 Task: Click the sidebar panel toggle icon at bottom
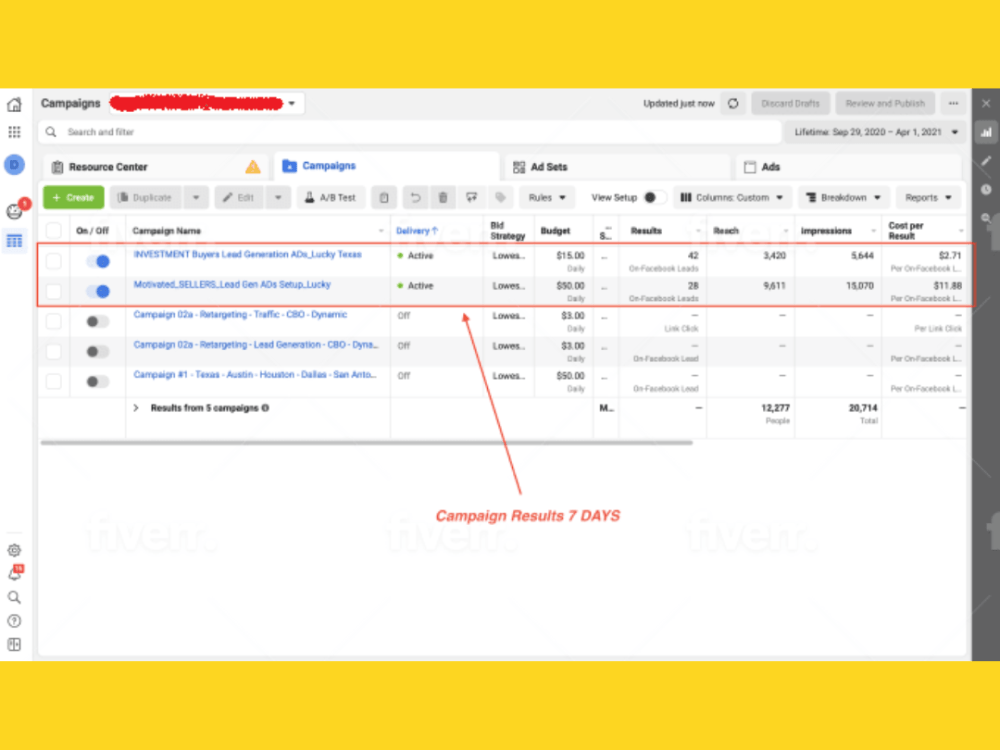pyautogui.click(x=14, y=645)
